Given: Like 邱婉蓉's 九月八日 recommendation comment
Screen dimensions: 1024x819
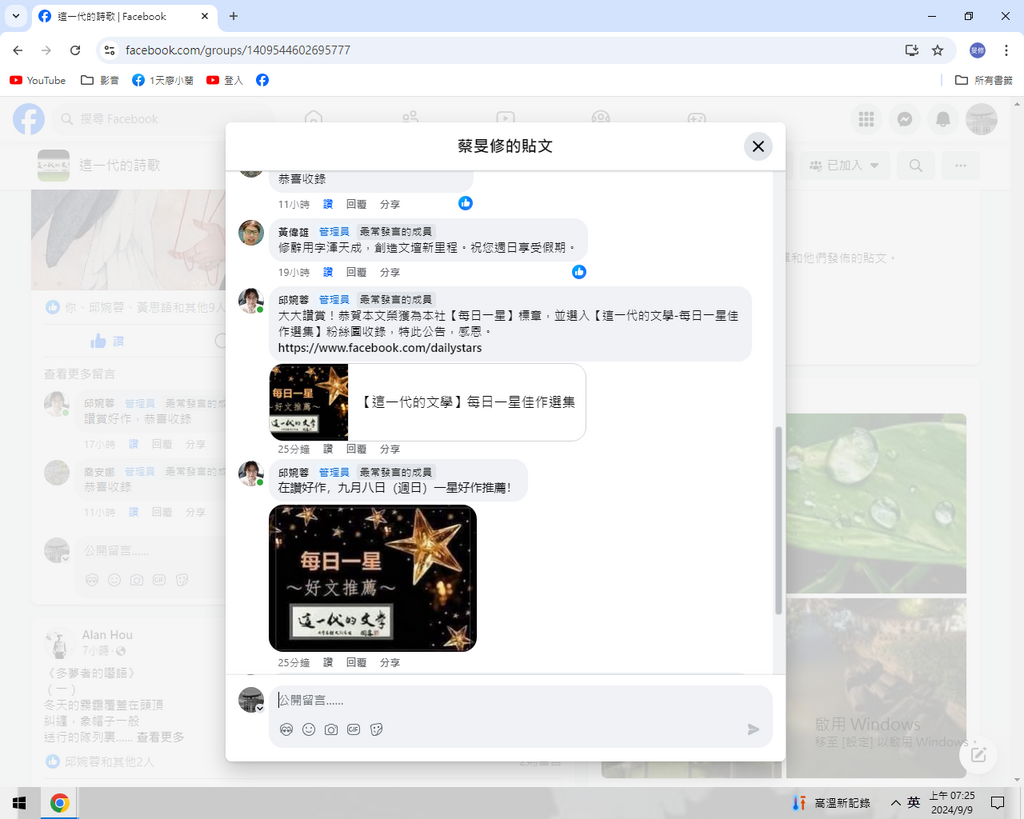Looking at the screenshot, I should 328,662.
